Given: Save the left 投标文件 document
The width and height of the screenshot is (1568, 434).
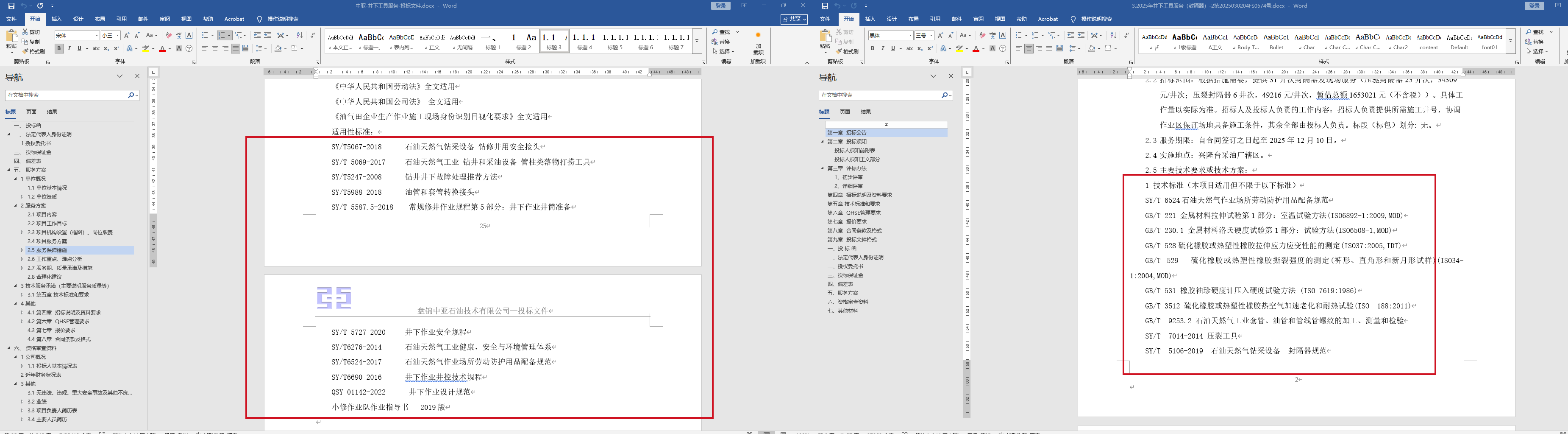Looking at the screenshot, I should 11,6.
